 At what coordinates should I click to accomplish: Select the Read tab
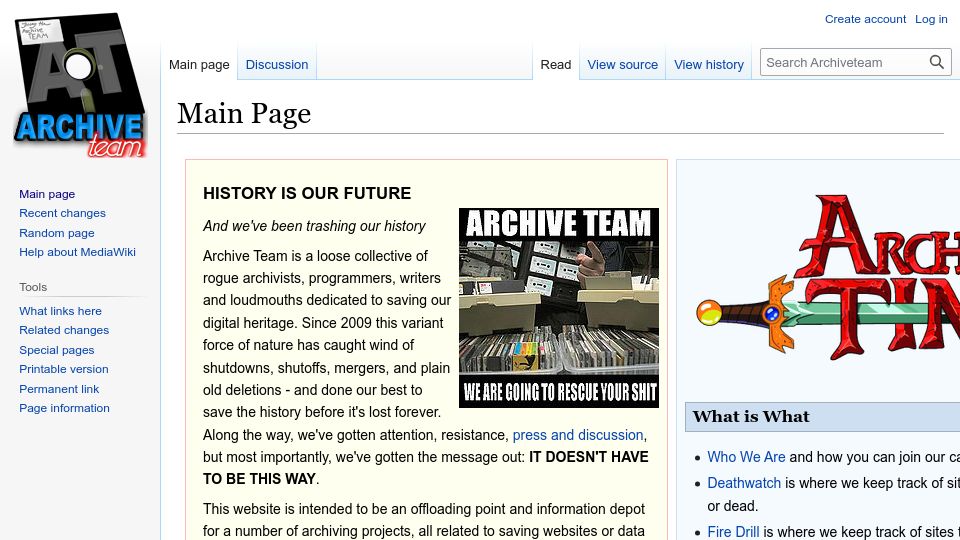tap(555, 64)
